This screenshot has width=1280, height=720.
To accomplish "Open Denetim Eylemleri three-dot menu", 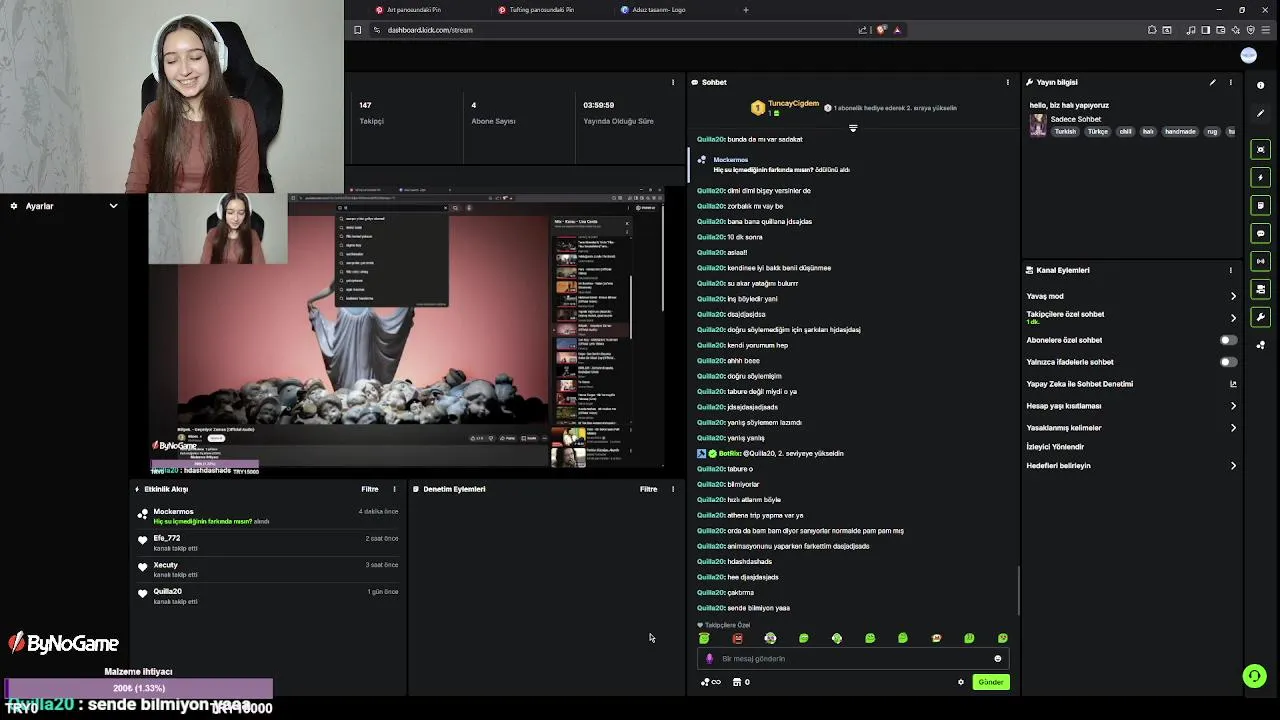I will [673, 489].
